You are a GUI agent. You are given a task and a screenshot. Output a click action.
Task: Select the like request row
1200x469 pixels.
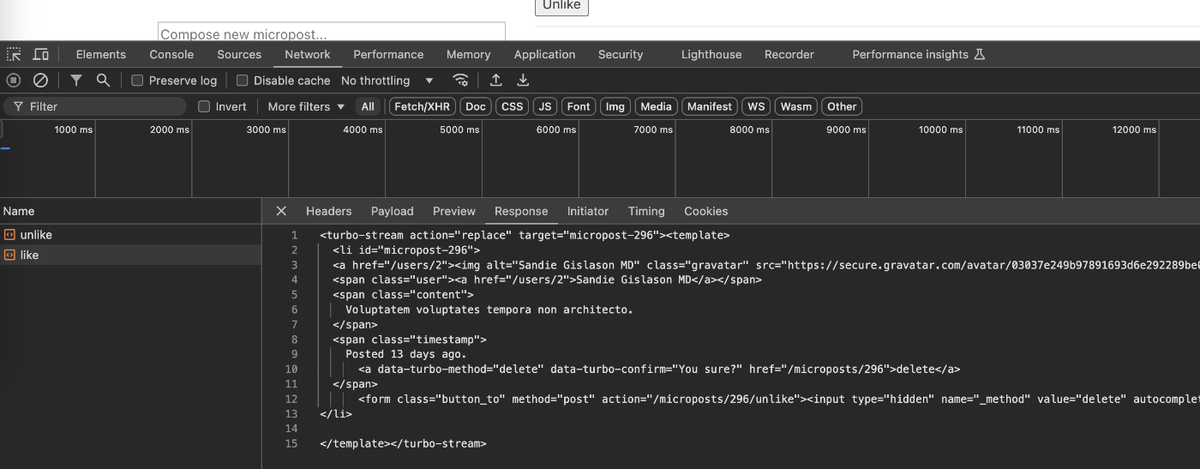click(130, 256)
